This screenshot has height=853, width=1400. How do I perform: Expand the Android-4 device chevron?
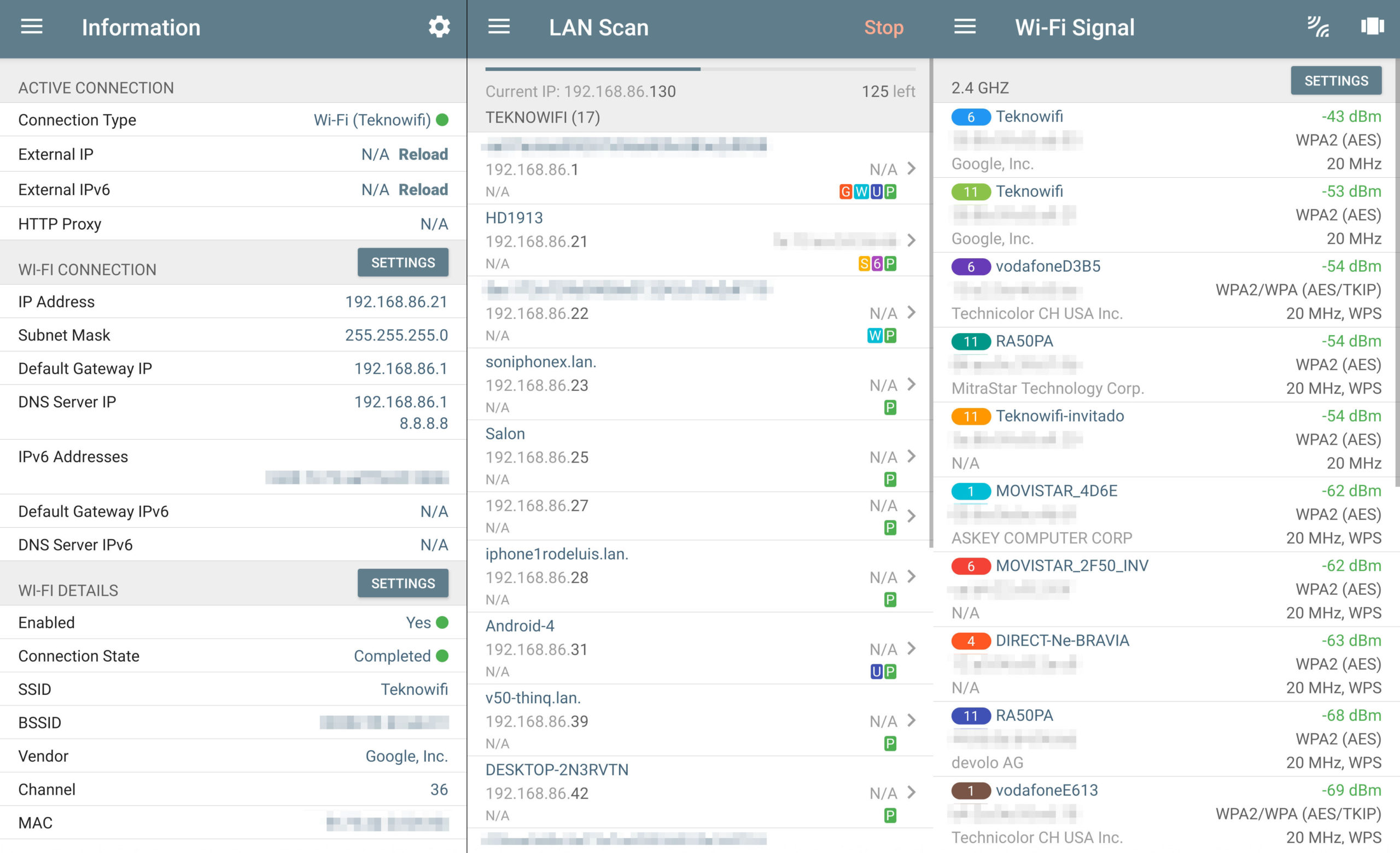click(911, 648)
